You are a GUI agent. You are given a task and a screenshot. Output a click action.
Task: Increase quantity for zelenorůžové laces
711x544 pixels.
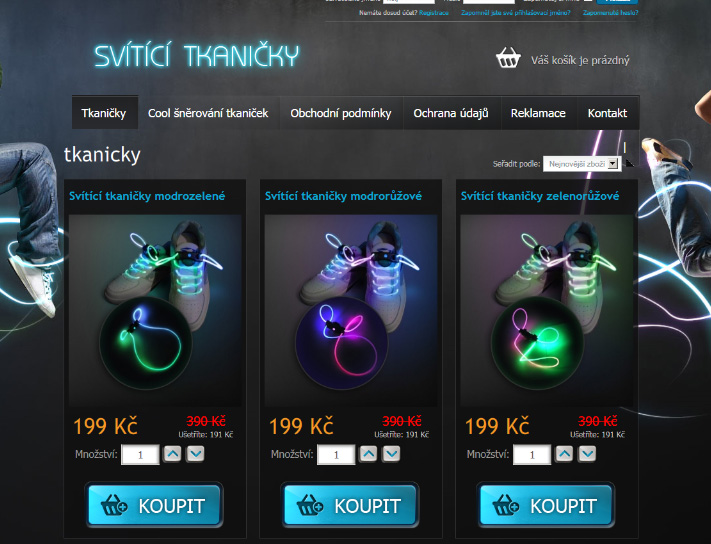pos(564,454)
